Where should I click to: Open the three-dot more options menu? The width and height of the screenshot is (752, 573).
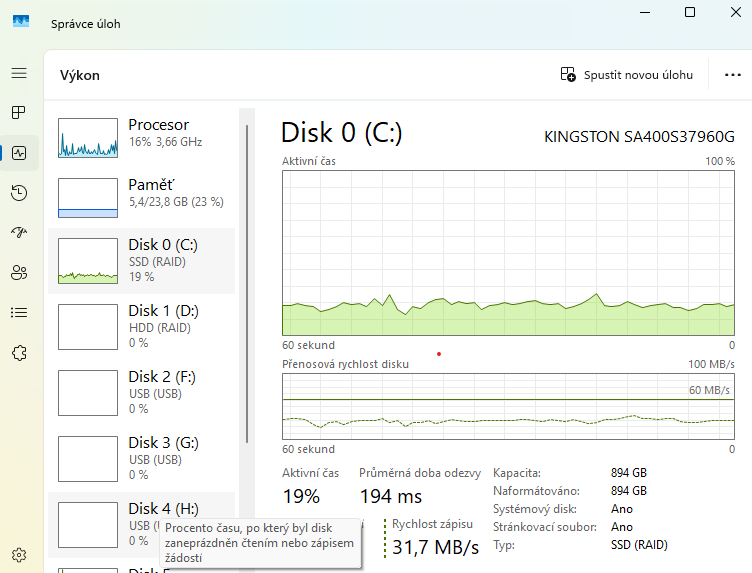tap(732, 75)
